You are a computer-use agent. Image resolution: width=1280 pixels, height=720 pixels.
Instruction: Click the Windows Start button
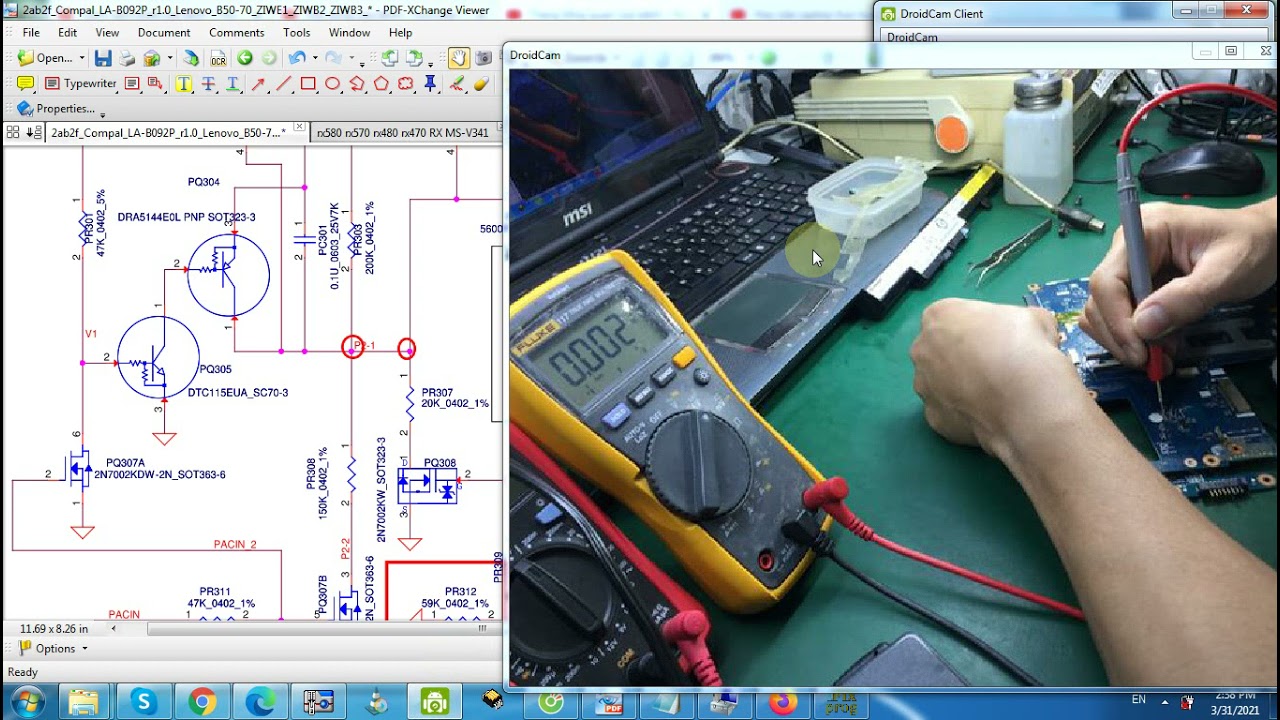pyautogui.click(x=26, y=702)
